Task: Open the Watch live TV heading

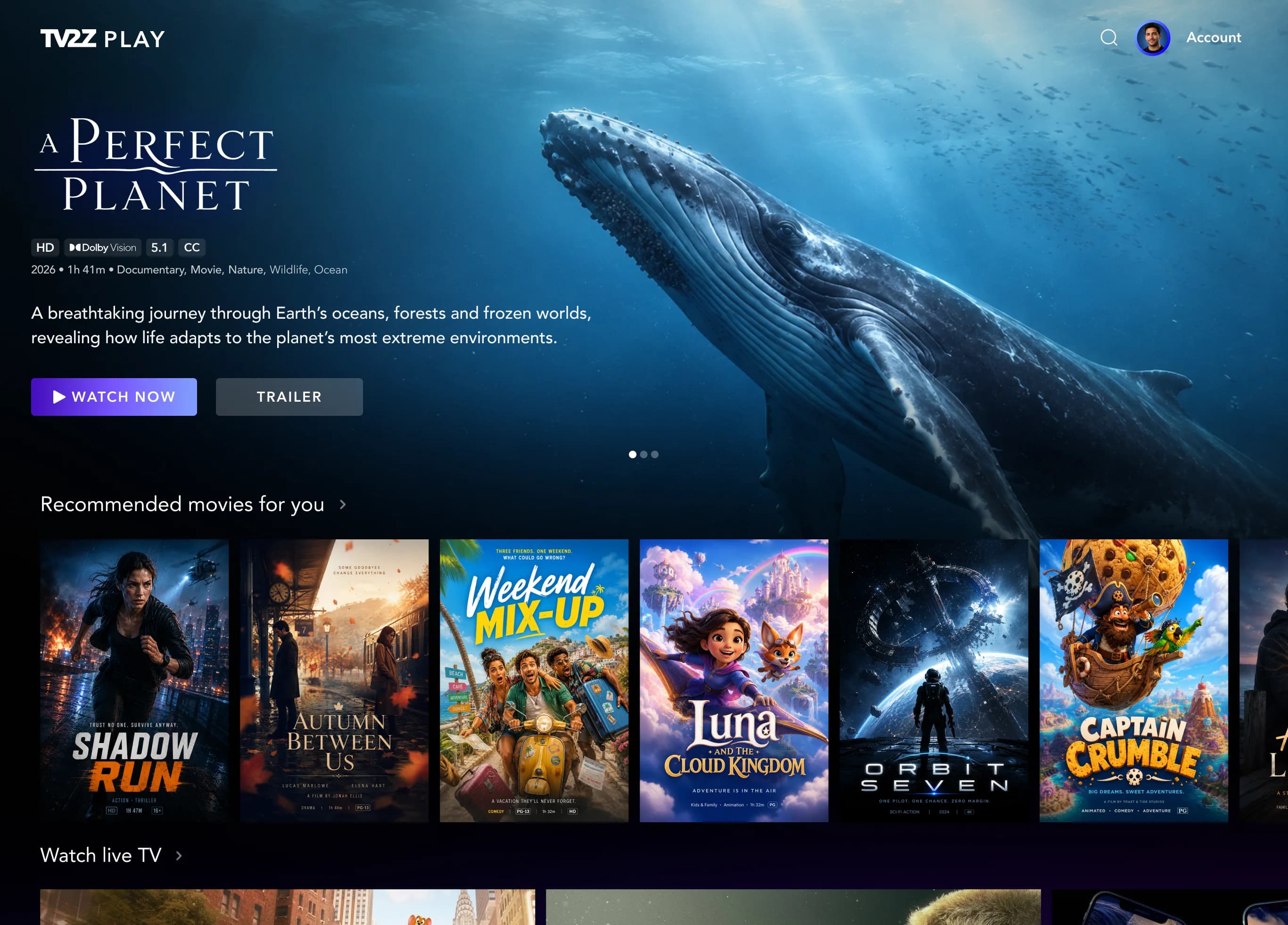Action: [101, 855]
